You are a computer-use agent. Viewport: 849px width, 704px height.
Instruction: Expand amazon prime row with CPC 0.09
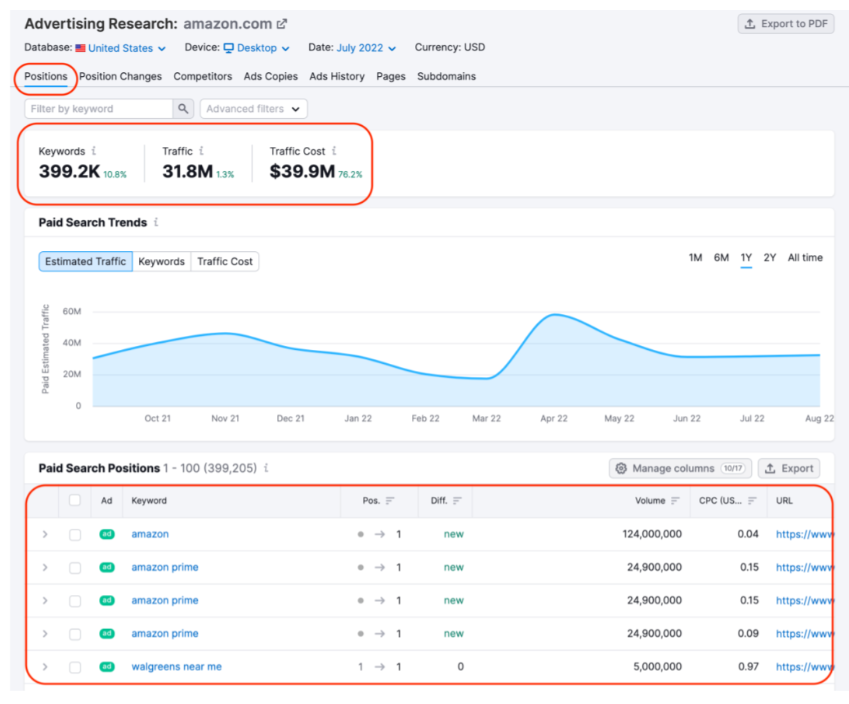45,634
